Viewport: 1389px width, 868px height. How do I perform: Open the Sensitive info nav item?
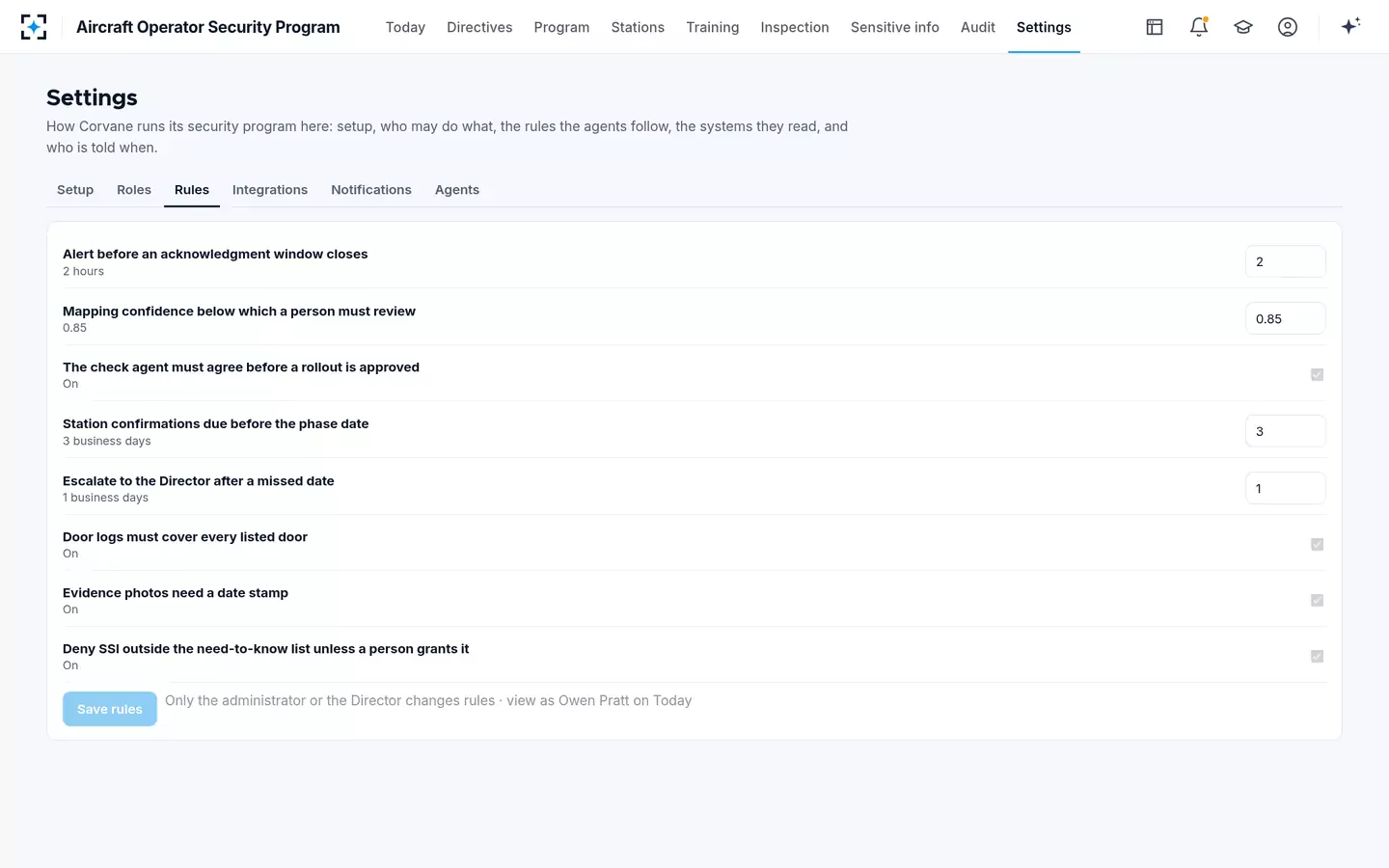tap(895, 27)
